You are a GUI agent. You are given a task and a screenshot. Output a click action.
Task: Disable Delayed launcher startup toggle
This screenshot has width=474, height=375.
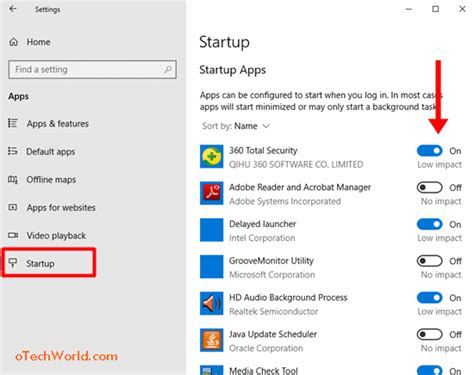(x=429, y=224)
